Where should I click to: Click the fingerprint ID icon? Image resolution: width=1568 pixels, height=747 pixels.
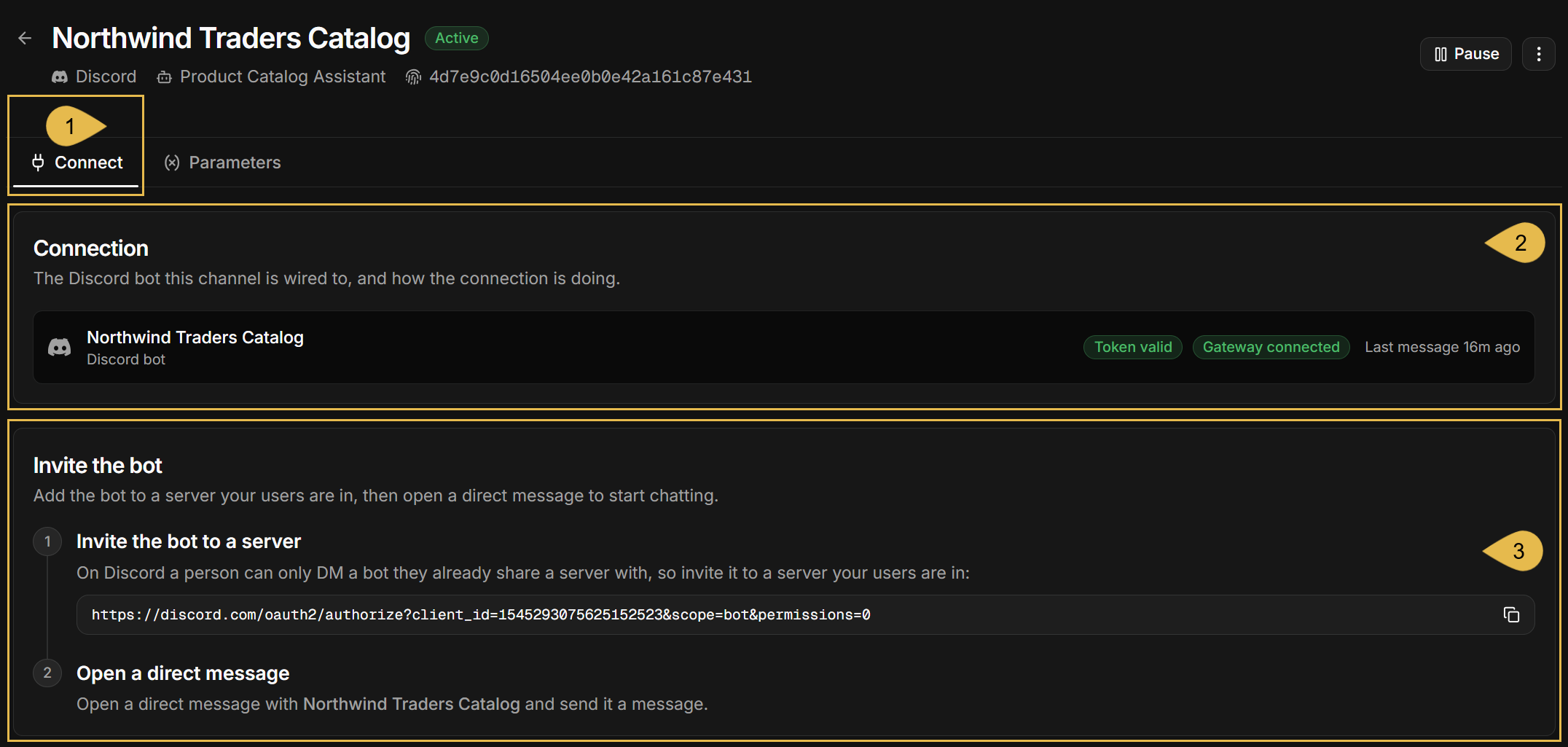[x=413, y=77]
